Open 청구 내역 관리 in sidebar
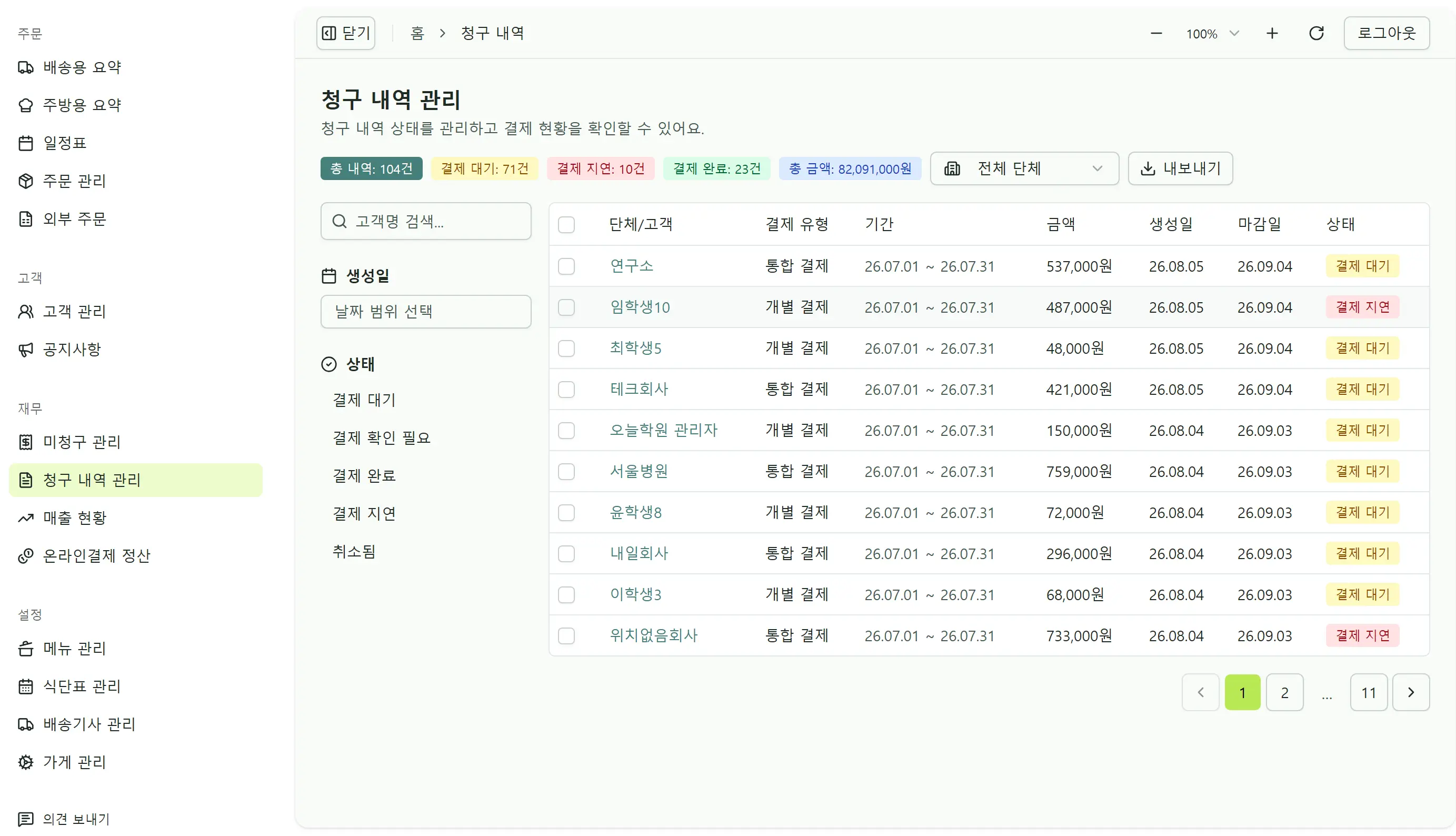The image size is (1456, 836). [135, 480]
